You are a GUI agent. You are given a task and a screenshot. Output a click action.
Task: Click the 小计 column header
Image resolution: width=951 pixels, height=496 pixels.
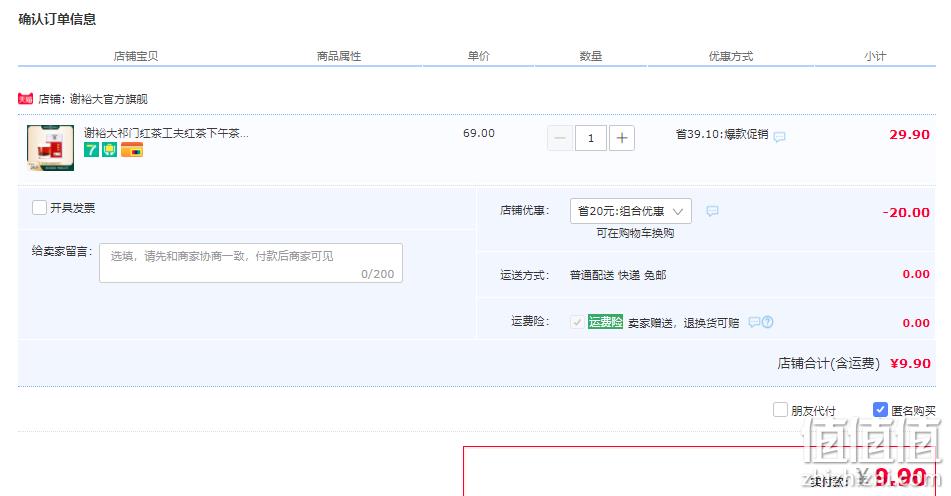(x=875, y=56)
